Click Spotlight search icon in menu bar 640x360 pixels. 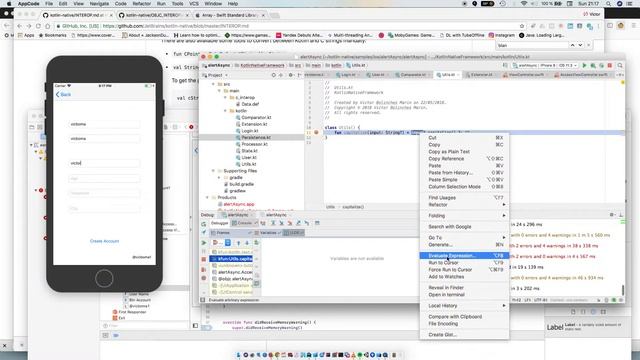(609, 4)
